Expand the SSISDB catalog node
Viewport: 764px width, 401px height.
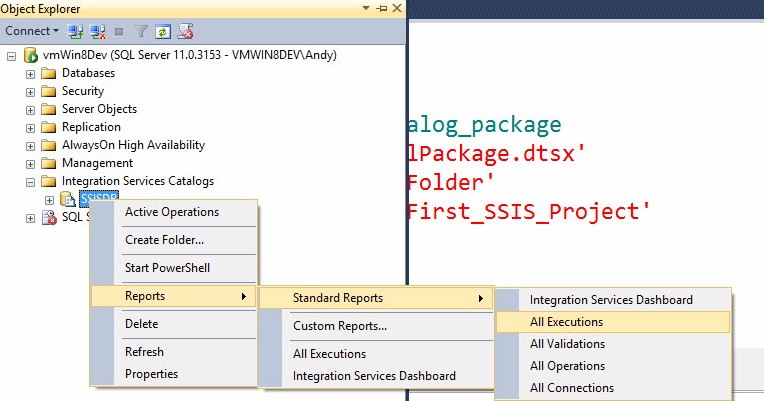(x=49, y=200)
